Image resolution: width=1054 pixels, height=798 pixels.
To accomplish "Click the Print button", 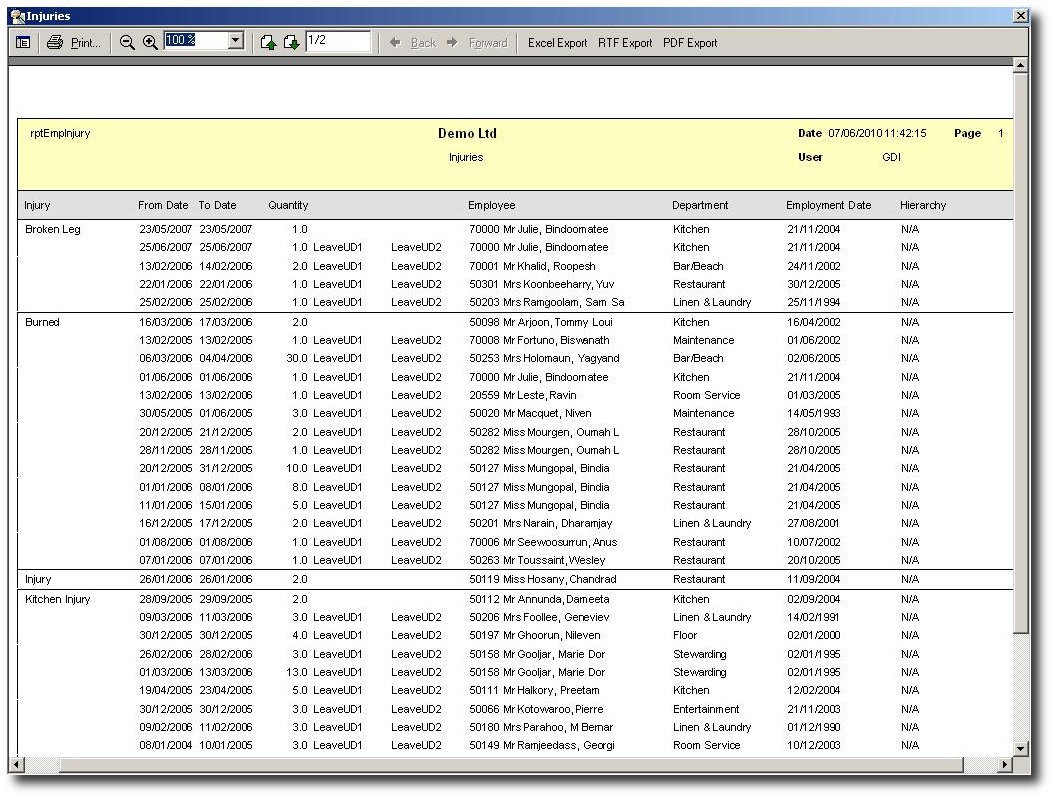I will (74, 43).
